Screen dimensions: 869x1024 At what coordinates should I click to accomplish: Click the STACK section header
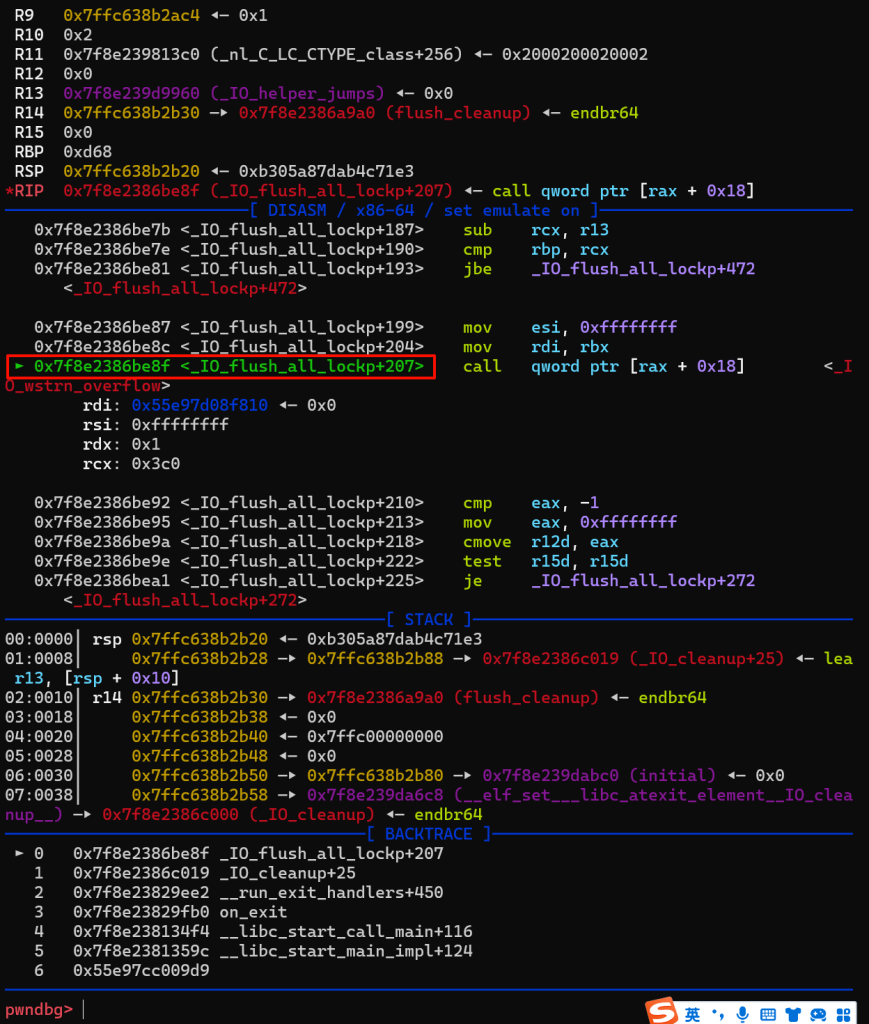pos(429,619)
